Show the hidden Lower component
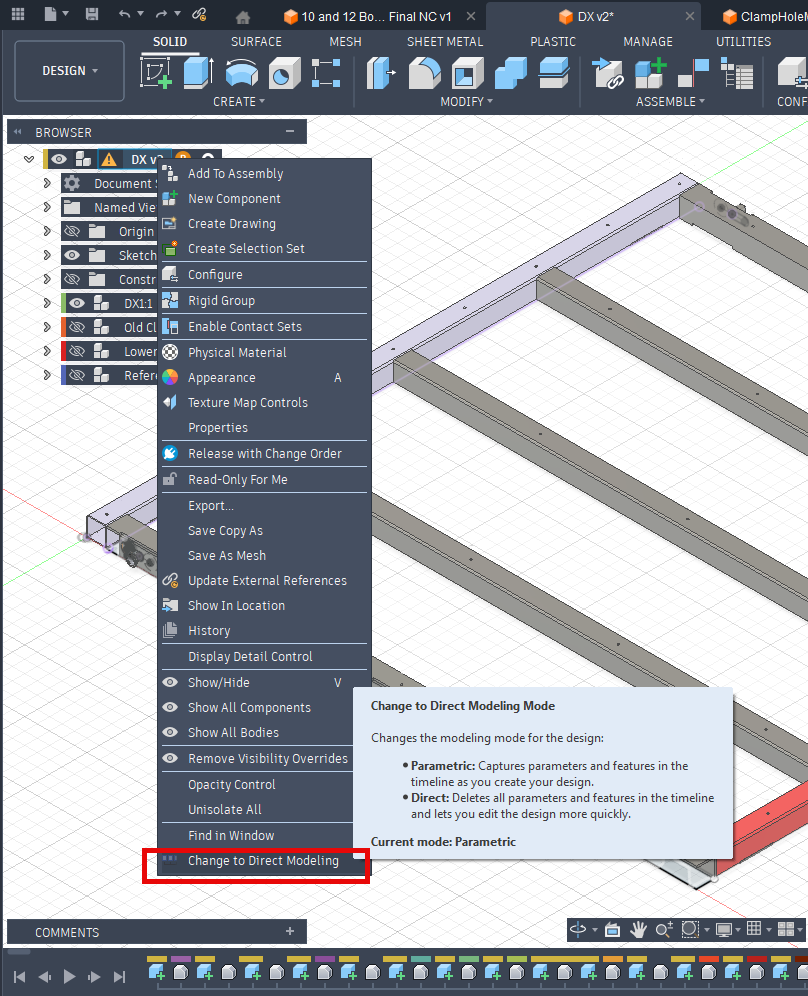Image resolution: width=808 pixels, height=996 pixels. (77, 351)
